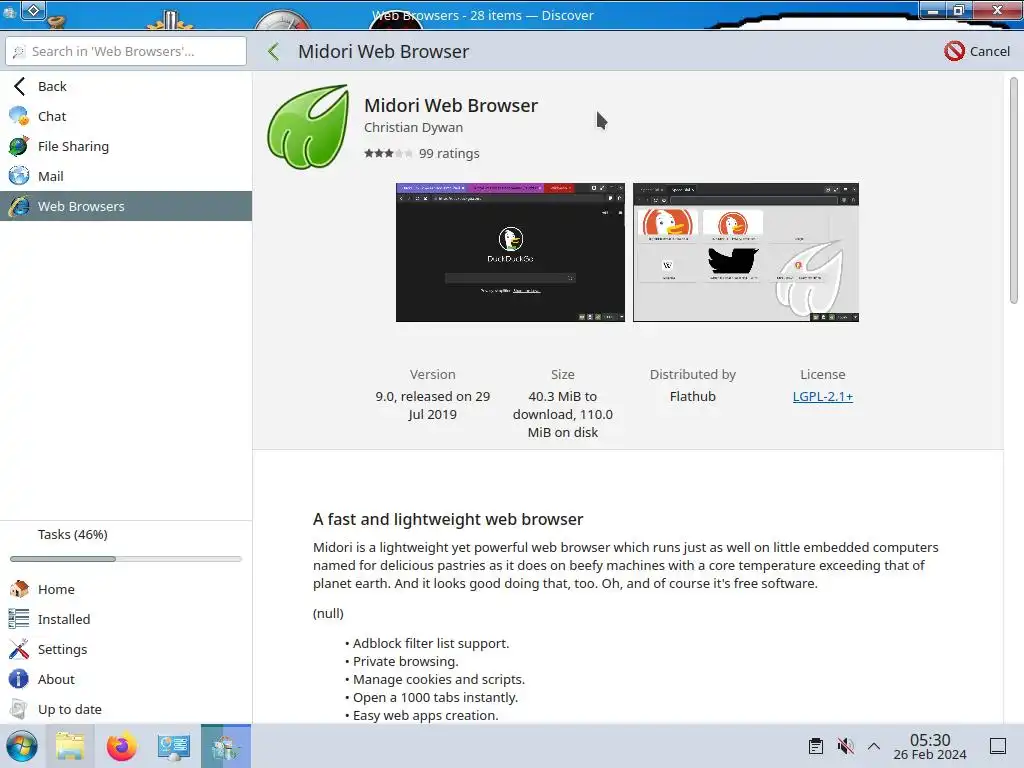This screenshot has height=768, width=1024.
Task: Select the Web Browsers category
Action: click(126, 206)
